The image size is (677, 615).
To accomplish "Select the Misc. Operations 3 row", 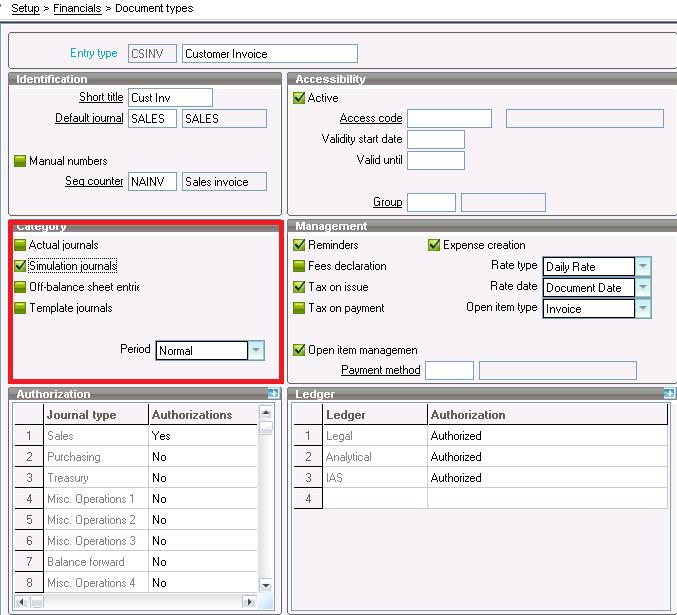I will pos(96,541).
